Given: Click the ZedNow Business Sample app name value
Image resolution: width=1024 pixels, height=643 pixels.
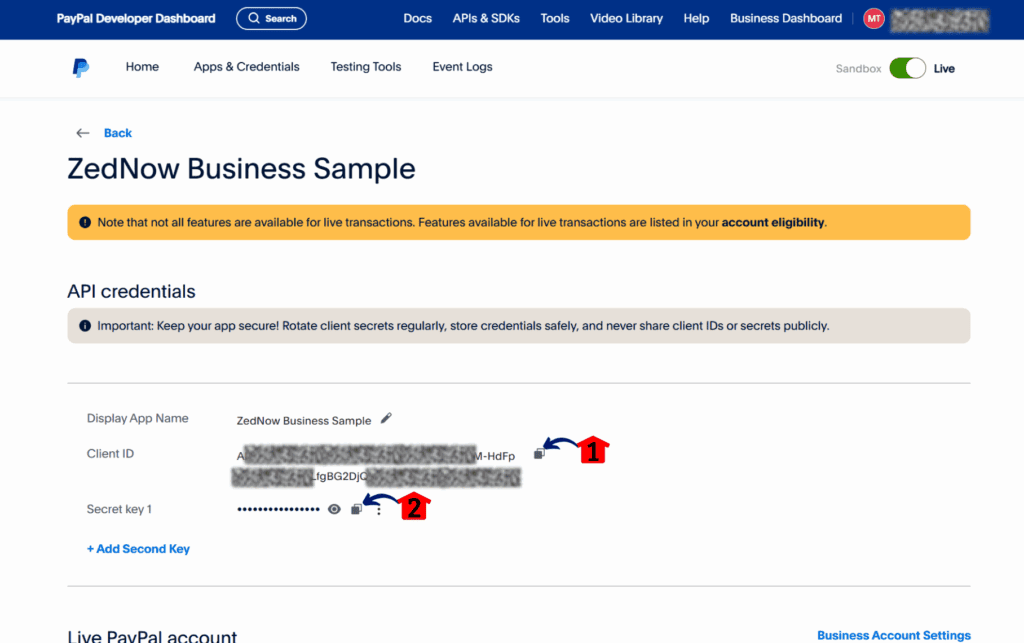Looking at the screenshot, I should point(304,421).
